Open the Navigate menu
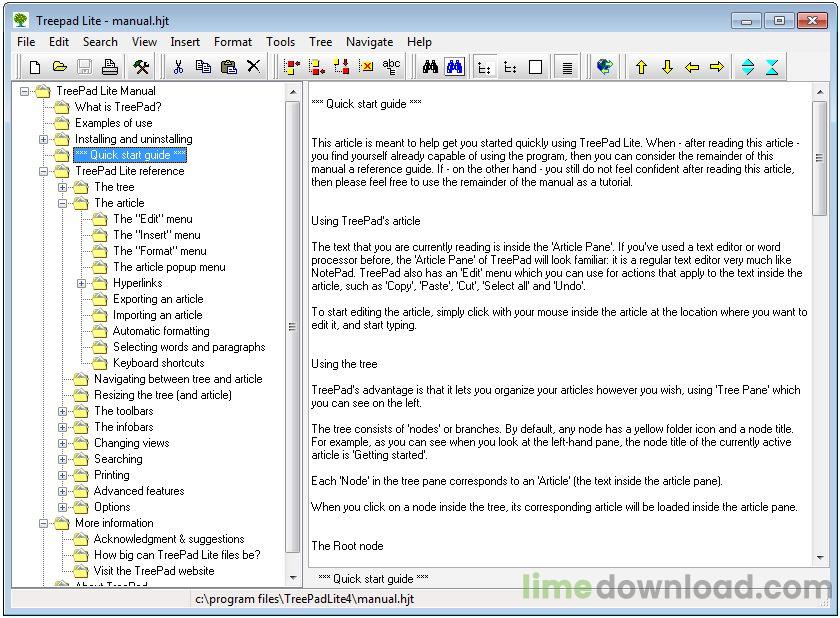This screenshot has width=840, height=618. pos(369,42)
